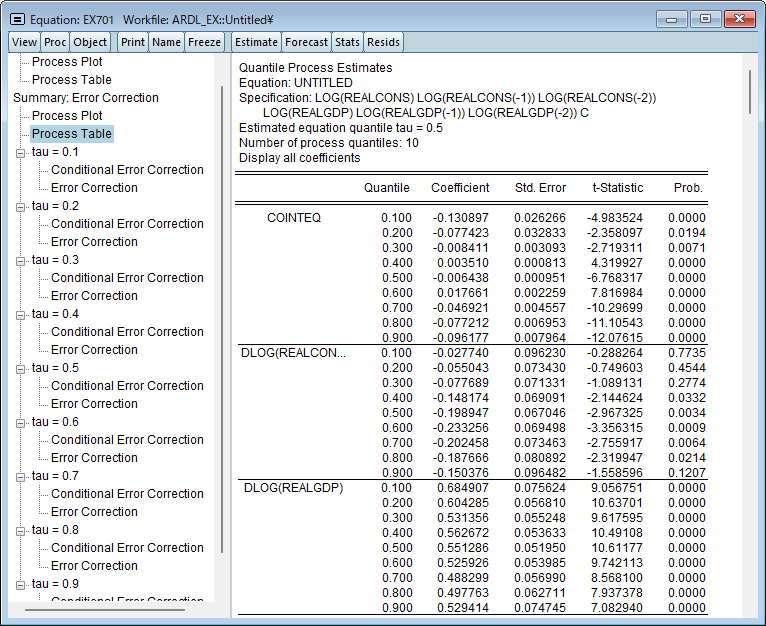Select Process Plot under Summary: Error Correction
Screen dimensions: 766x626
67,116
